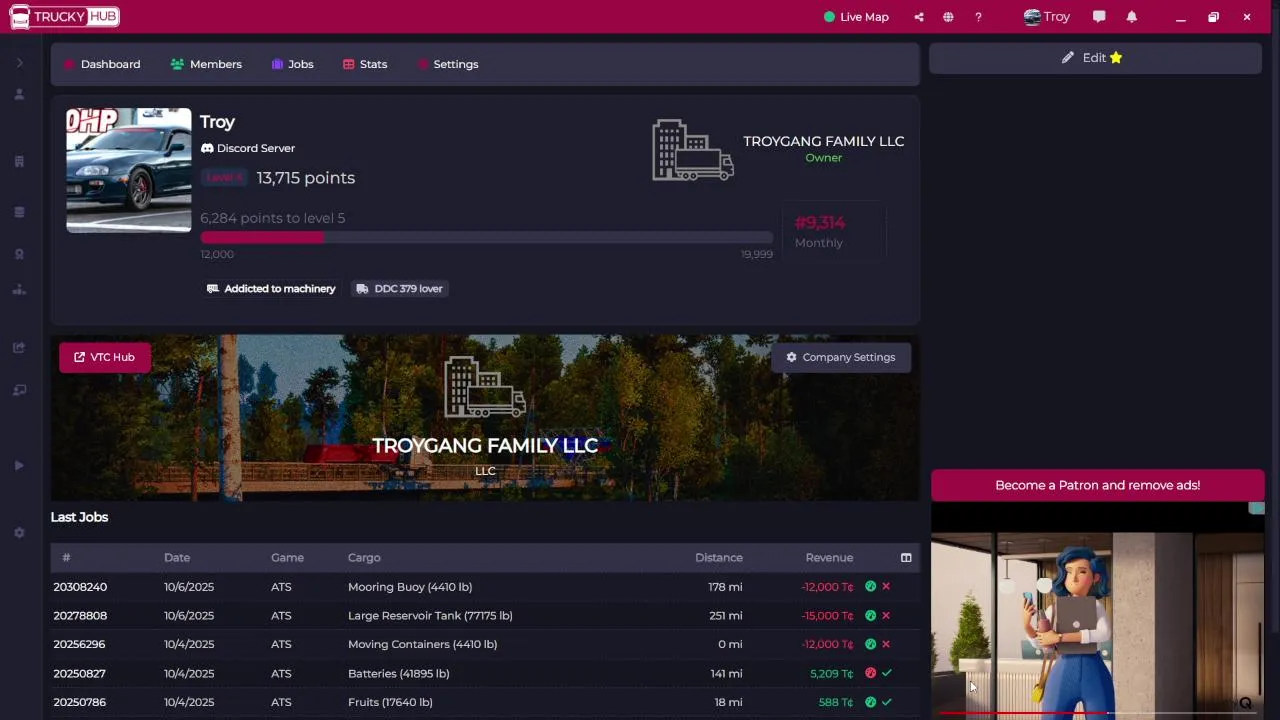Open job 20250827

click(79, 673)
